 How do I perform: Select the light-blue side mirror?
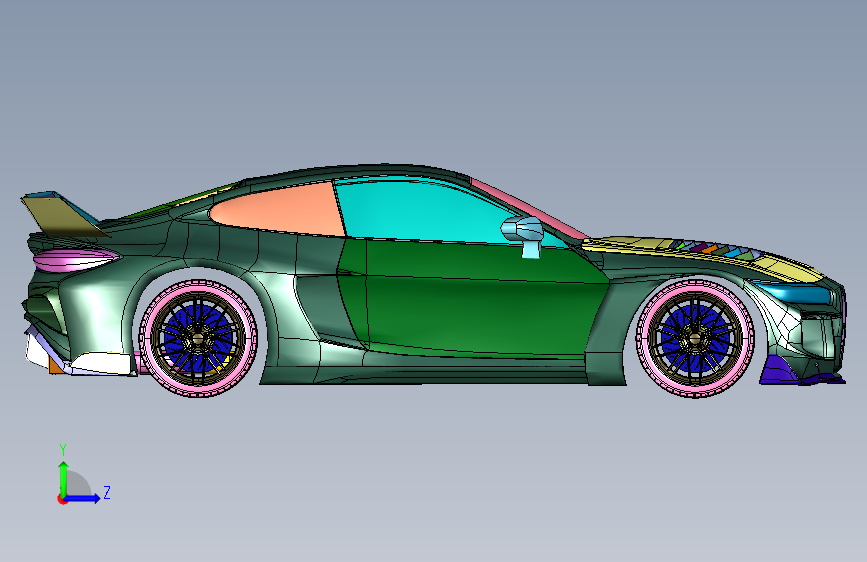(x=524, y=235)
